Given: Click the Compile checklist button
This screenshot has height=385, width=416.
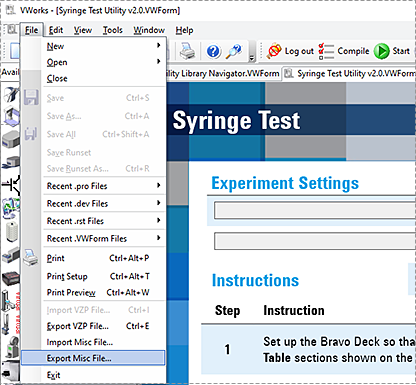Looking at the screenshot, I should pos(344,51).
